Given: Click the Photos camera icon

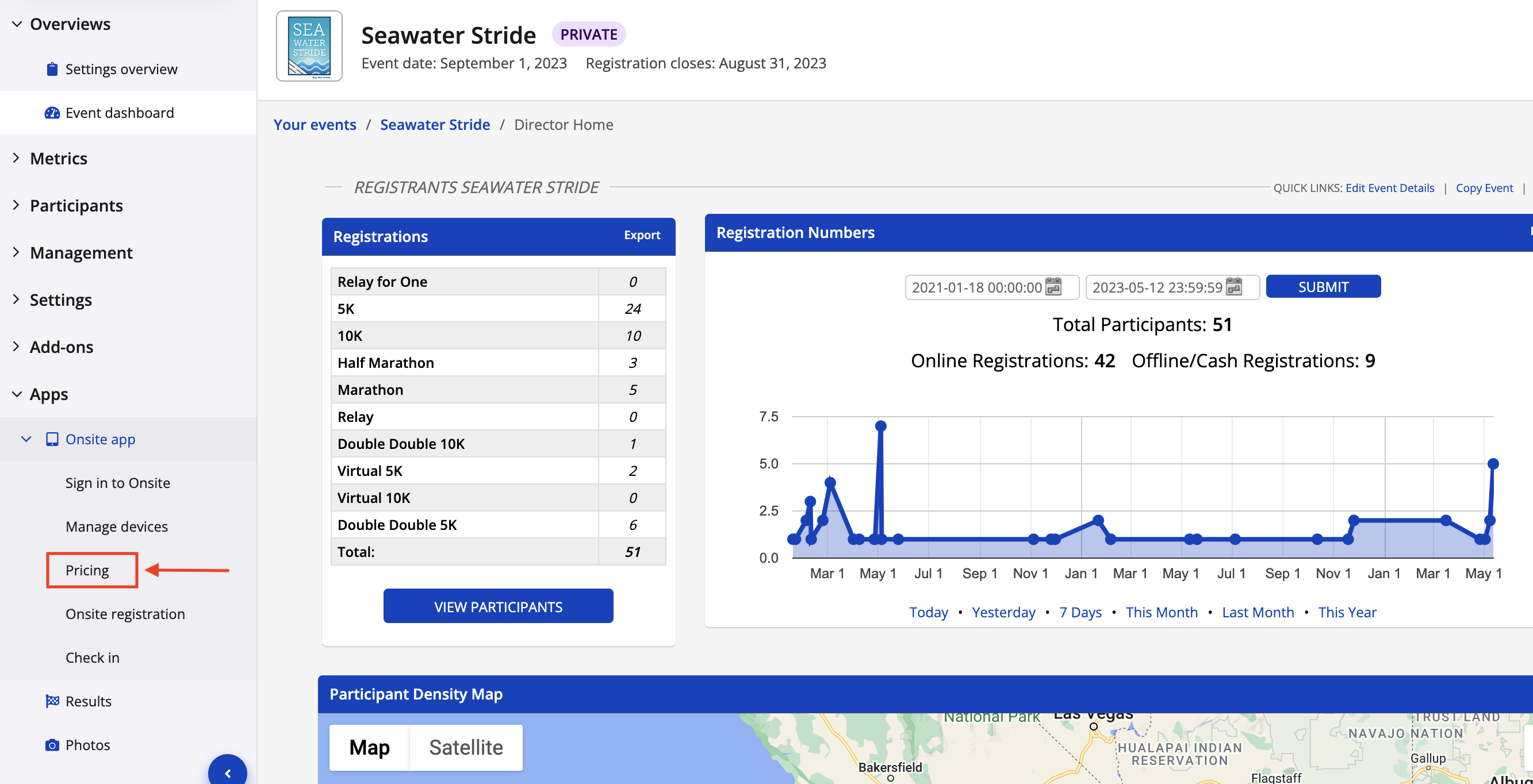Looking at the screenshot, I should coord(52,745).
